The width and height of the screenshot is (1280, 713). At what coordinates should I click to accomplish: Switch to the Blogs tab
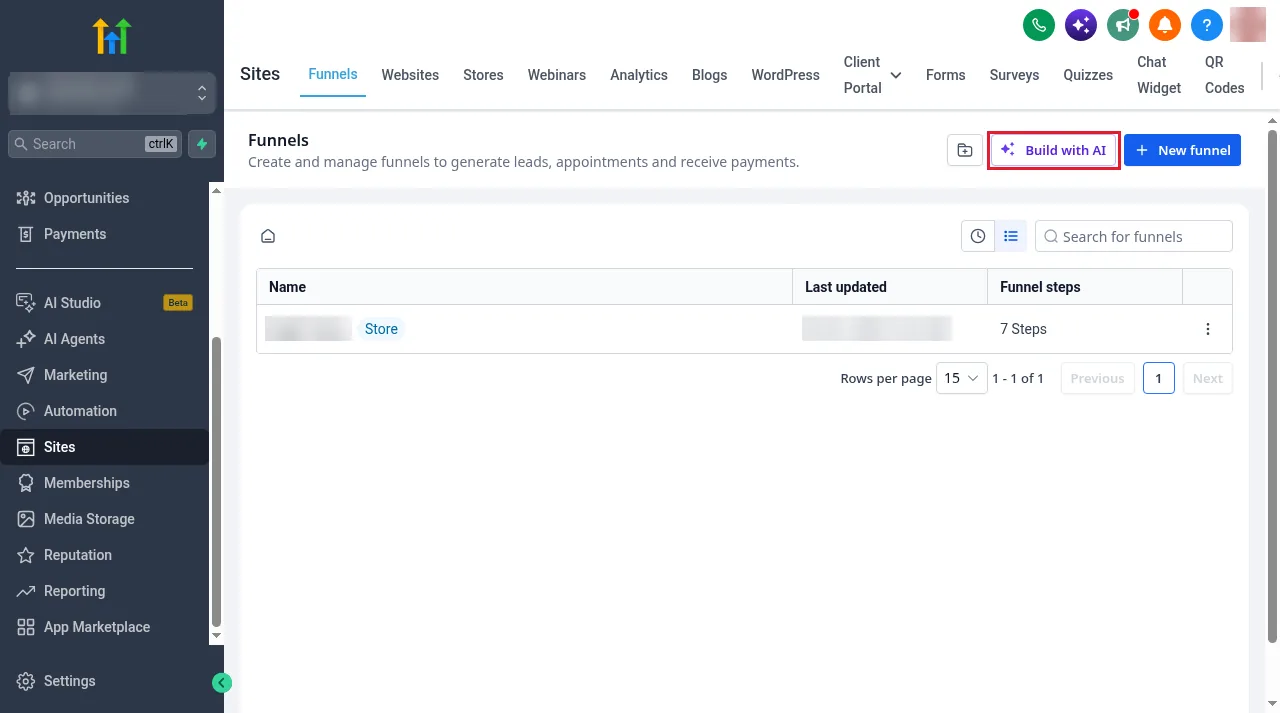[710, 75]
